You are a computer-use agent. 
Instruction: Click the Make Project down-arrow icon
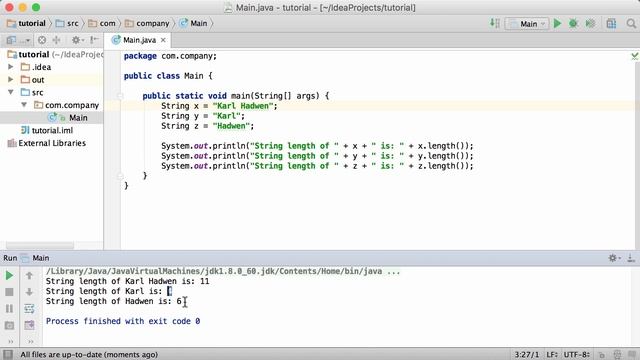[x=494, y=23]
